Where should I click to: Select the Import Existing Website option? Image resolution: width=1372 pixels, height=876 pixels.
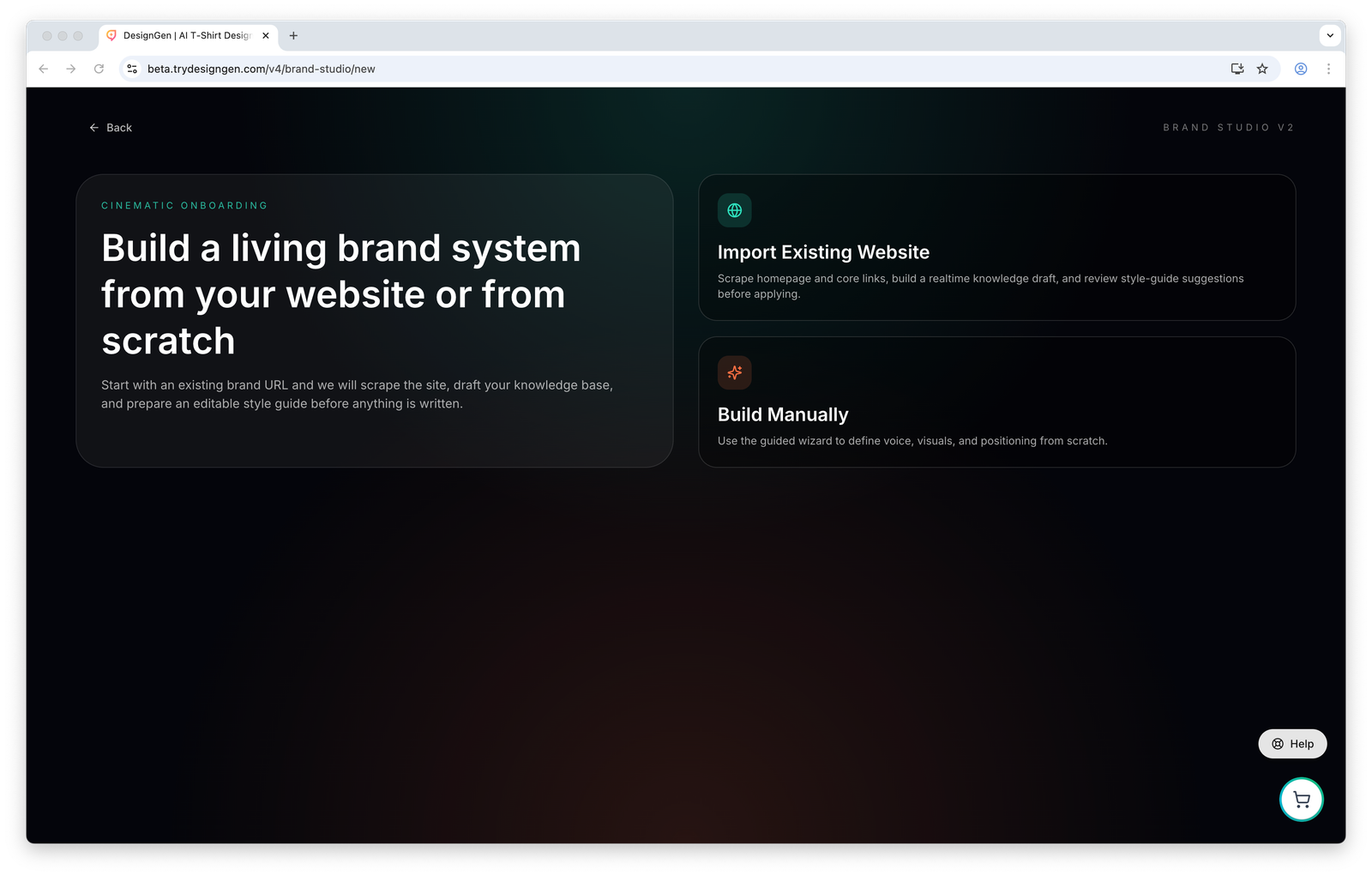coord(996,248)
